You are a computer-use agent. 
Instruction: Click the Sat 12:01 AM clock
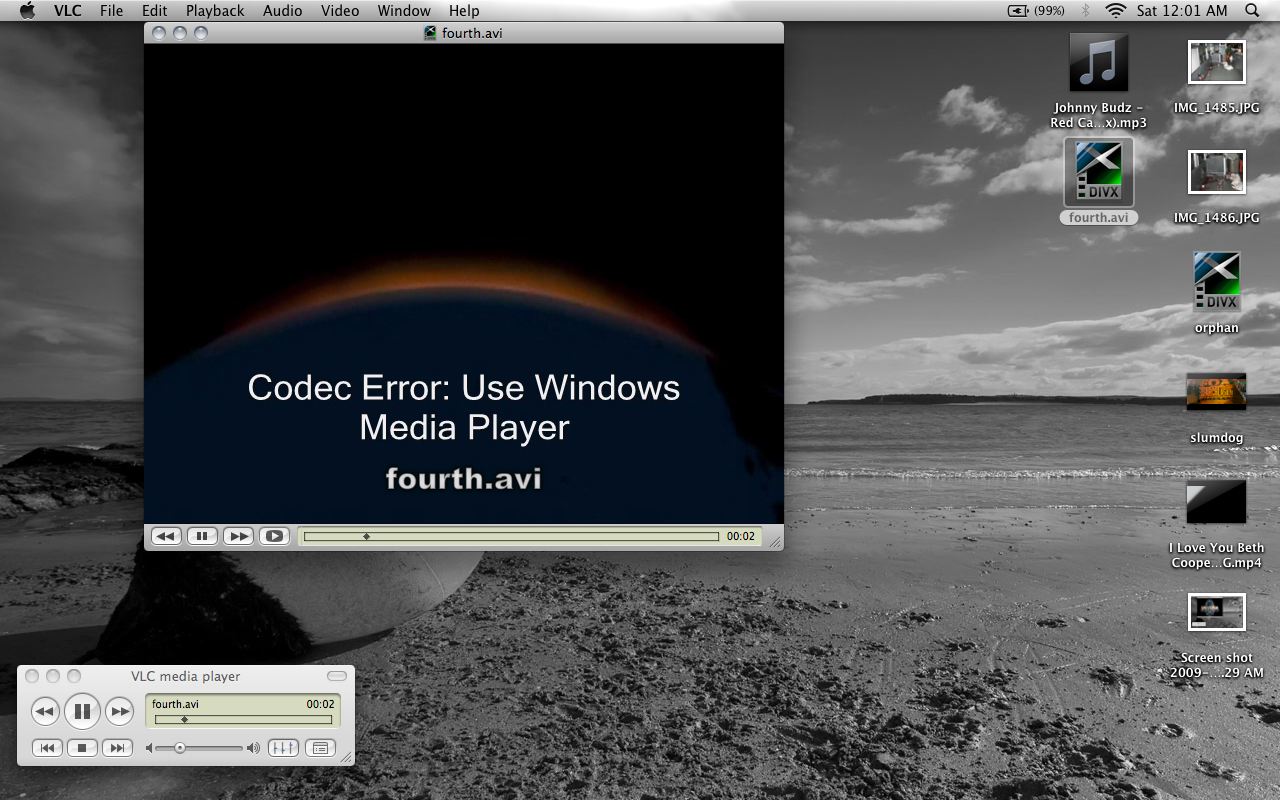tap(1182, 10)
